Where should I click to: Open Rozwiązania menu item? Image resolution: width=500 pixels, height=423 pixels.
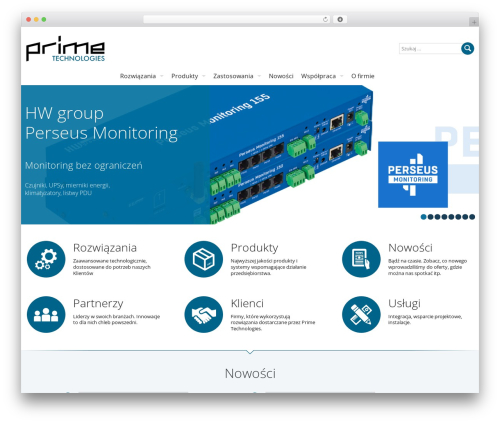[x=138, y=76]
